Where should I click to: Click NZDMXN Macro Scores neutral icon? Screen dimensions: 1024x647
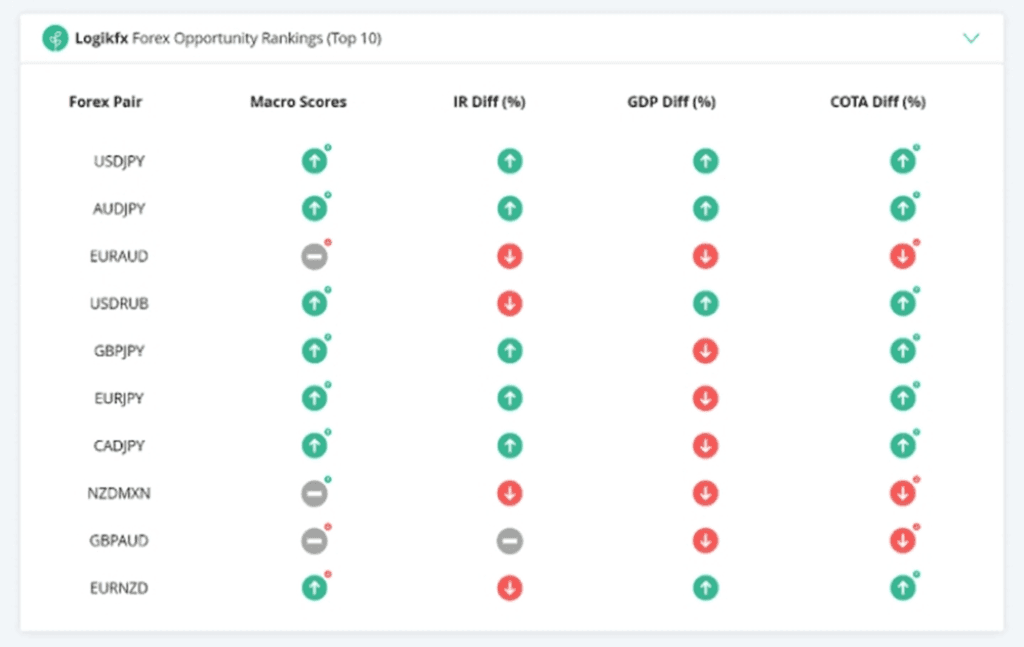(314, 493)
